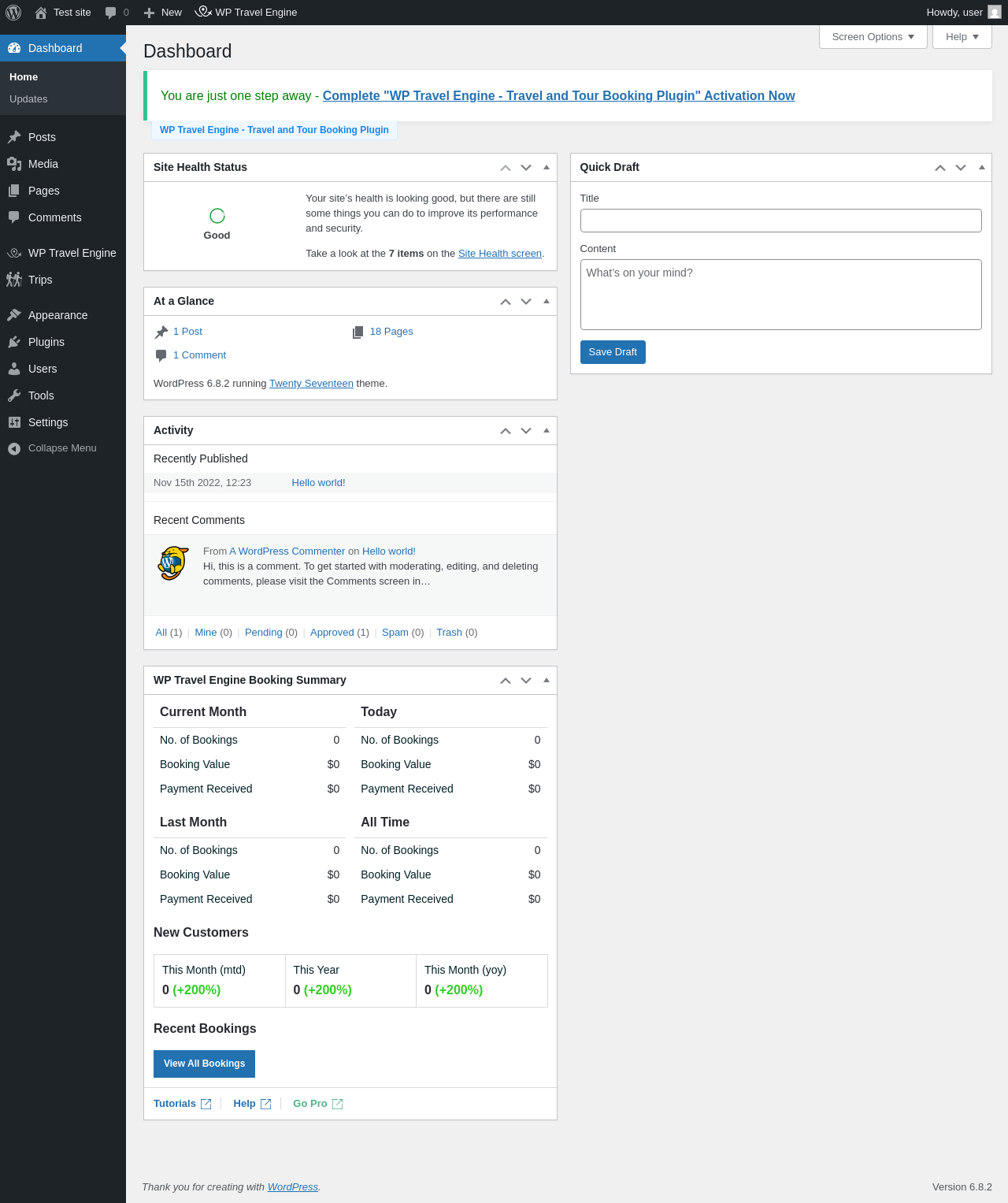The height and width of the screenshot is (1203, 1008).
Task: Click the plugin name tag below notice
Action: [x=274, y=130]
